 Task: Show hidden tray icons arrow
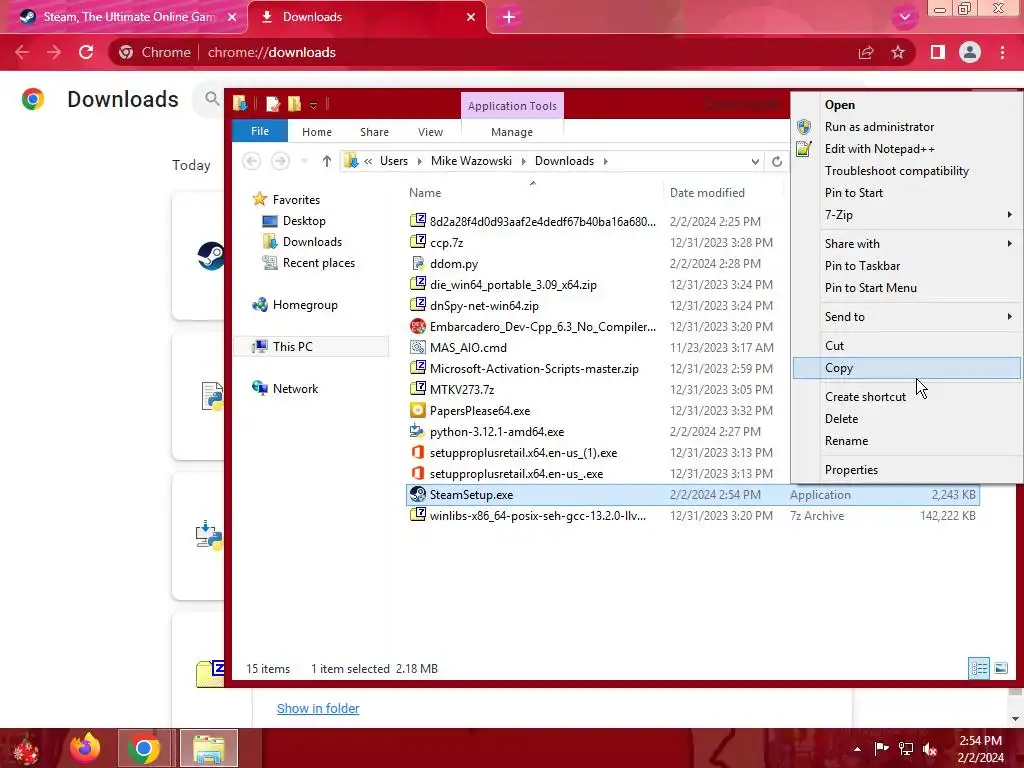[x=857, y=749]
